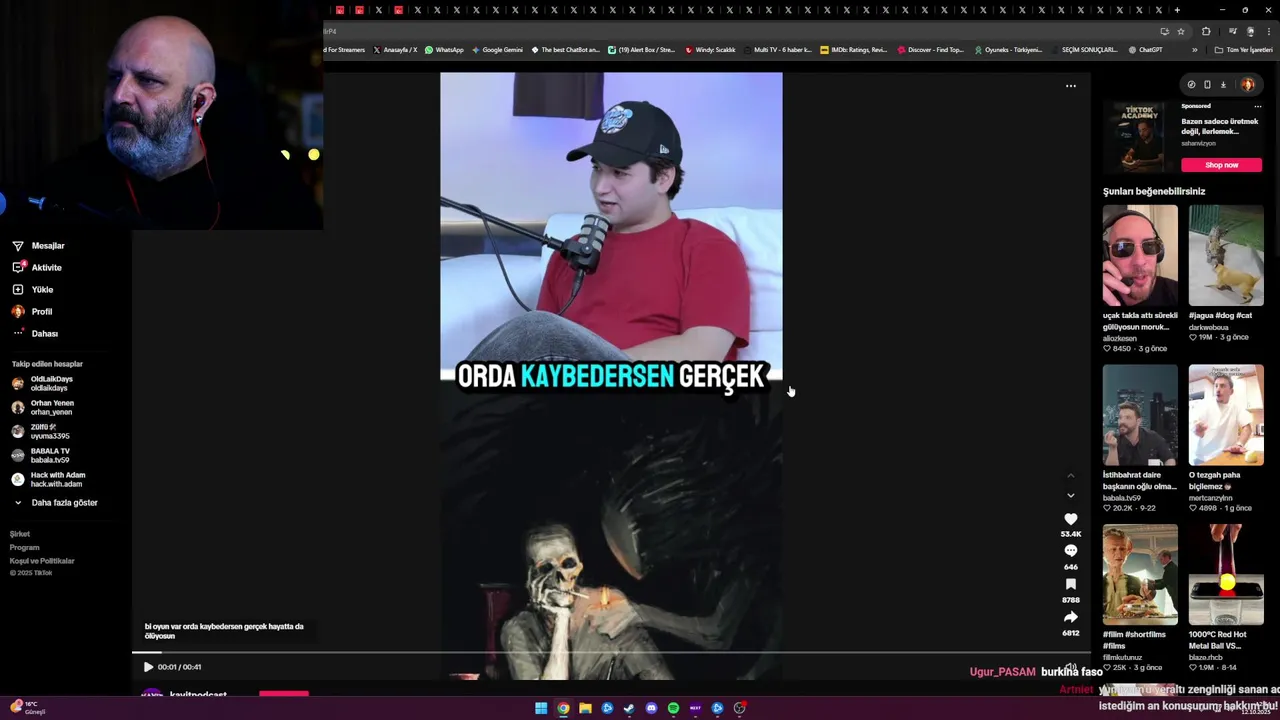The image size is (1280, 720).
Task: Seek on the video progress bar
Action: (x=610, y=653)
